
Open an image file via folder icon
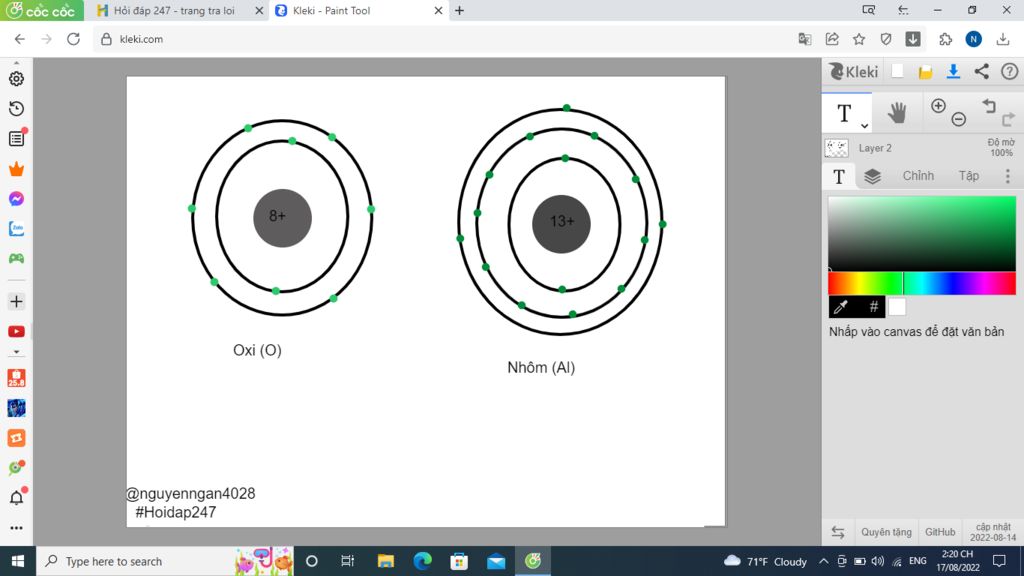(925, 72)
